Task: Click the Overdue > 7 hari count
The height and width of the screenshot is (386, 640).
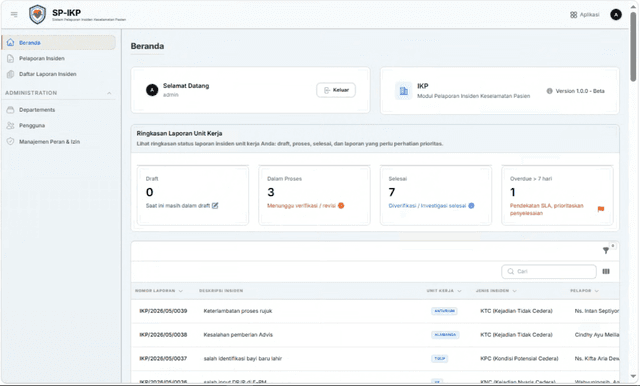Action: [x=513, y=192]
